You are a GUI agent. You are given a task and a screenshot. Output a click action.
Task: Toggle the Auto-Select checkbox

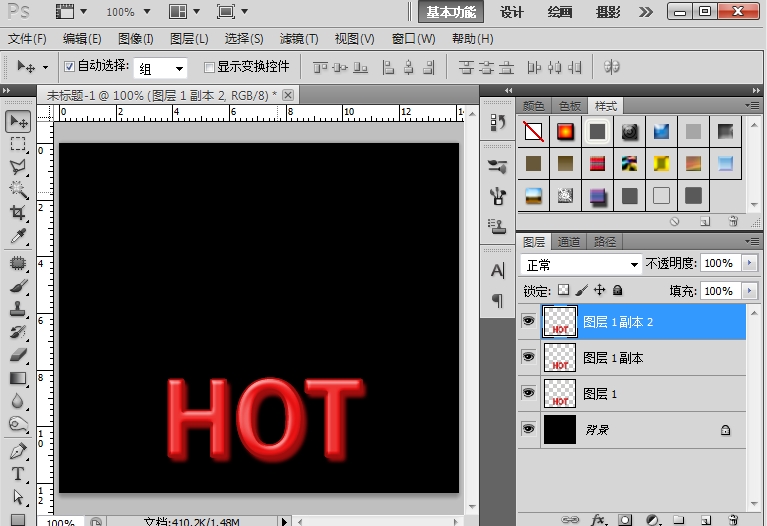click(69, 66)
